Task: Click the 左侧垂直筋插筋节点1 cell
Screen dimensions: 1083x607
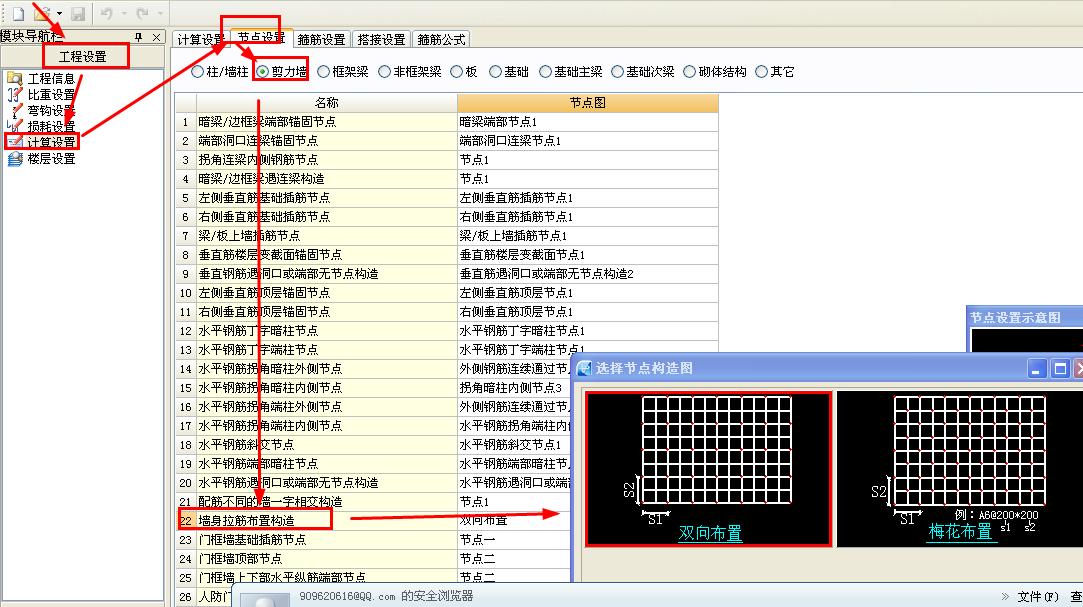Action: 588,197
